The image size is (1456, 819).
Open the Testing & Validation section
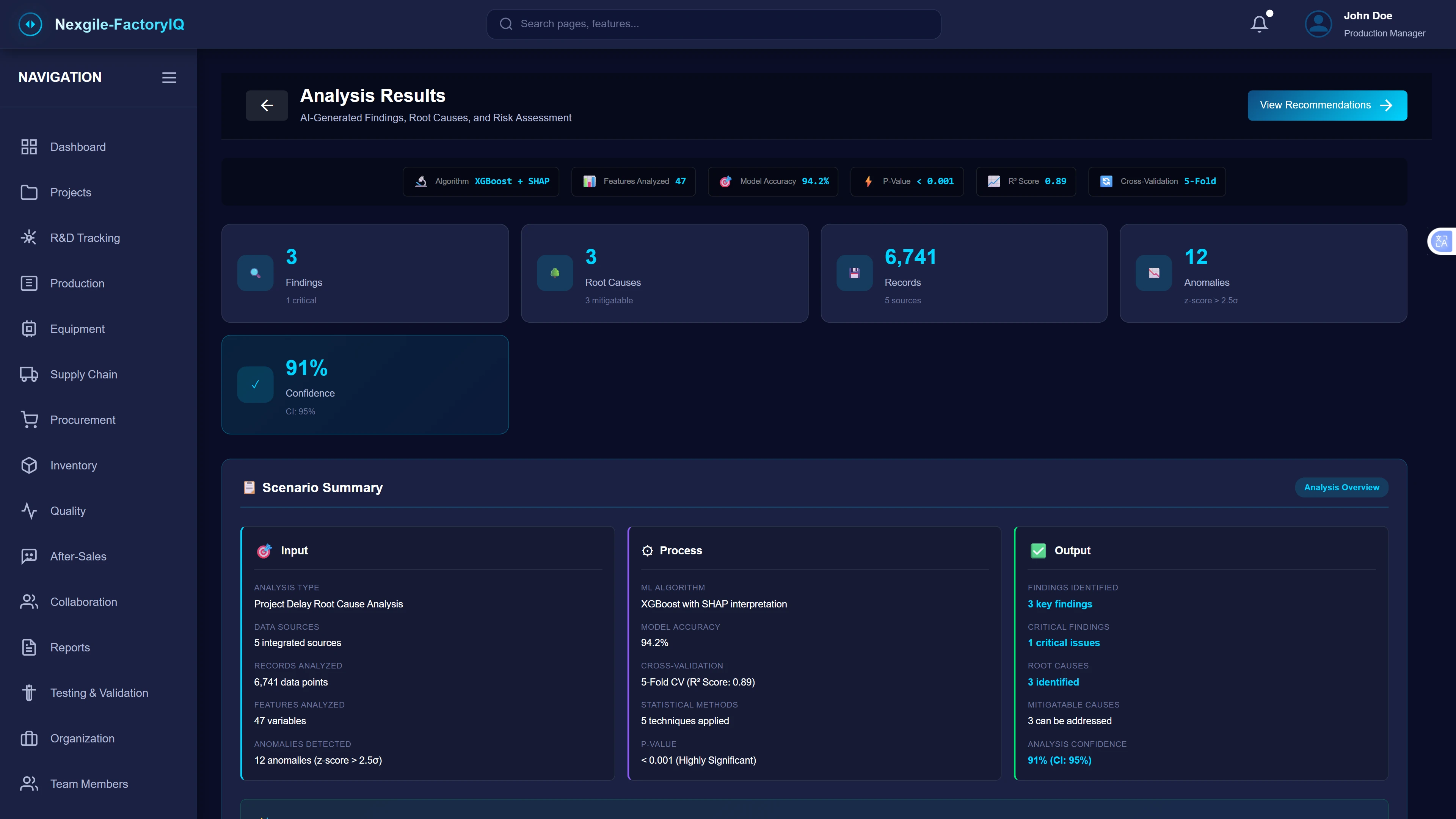99,692
